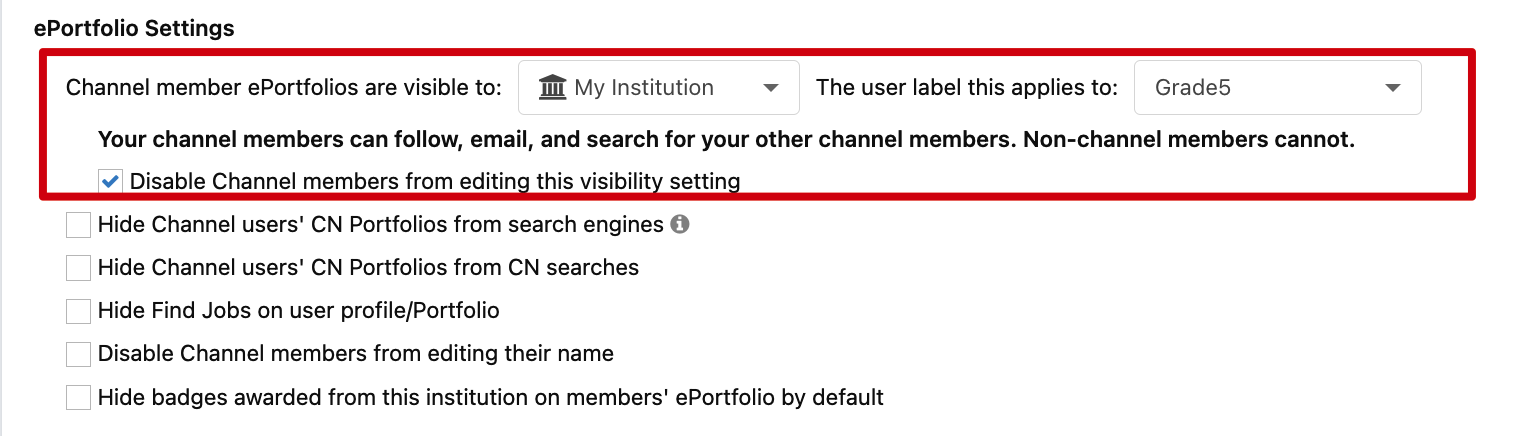Click the arrow on the Grade5 dropdown
1520x436 pixels.
tap(1393, 88)
